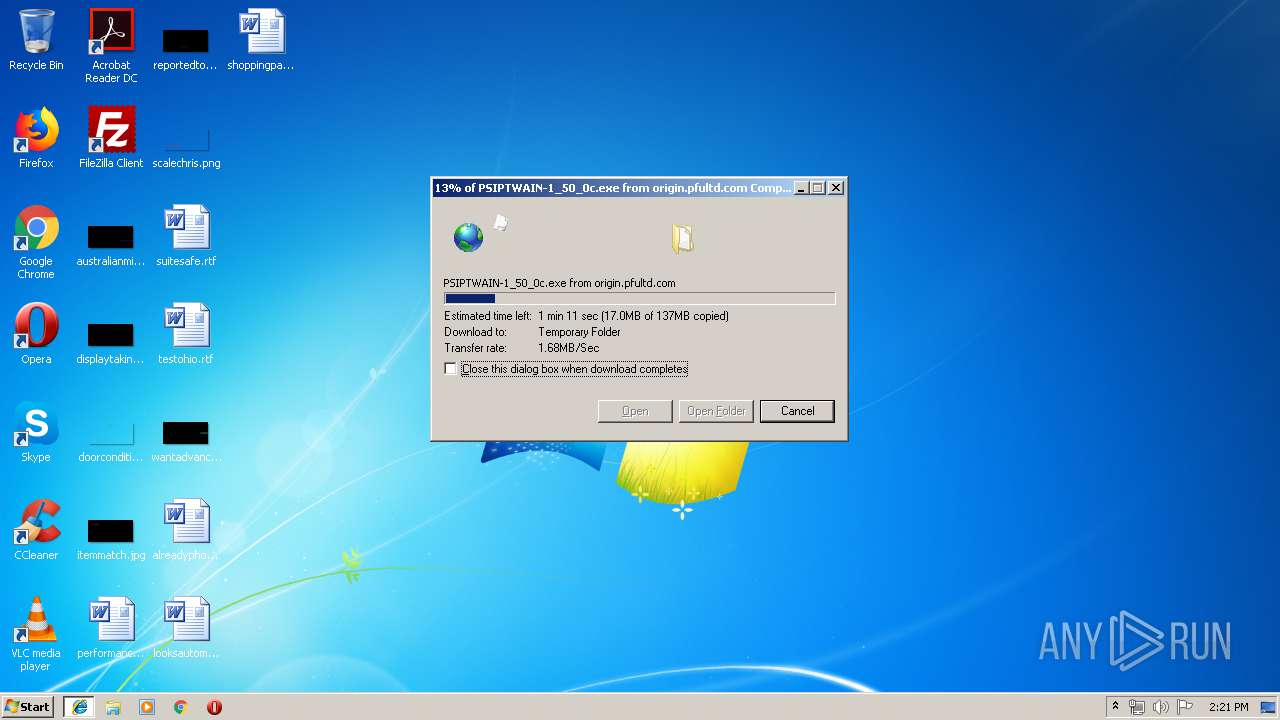Launch VLC media player shortcut
This screenshot has width=1280, height=720.
(x=36, y=634)
